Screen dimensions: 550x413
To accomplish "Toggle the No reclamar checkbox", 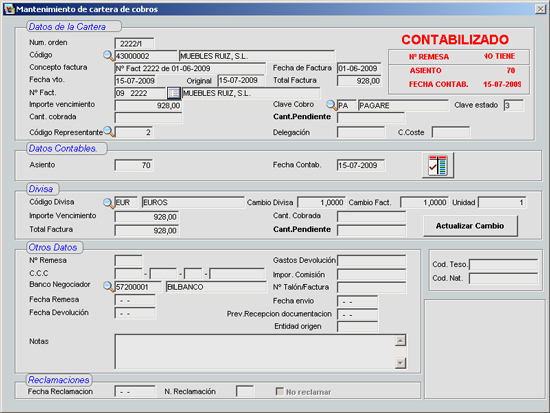I will (280, 391).
